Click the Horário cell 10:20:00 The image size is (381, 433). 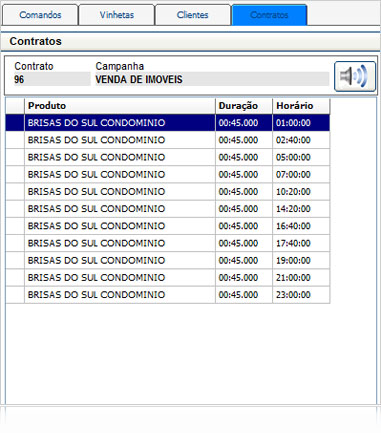click(301, 192)
